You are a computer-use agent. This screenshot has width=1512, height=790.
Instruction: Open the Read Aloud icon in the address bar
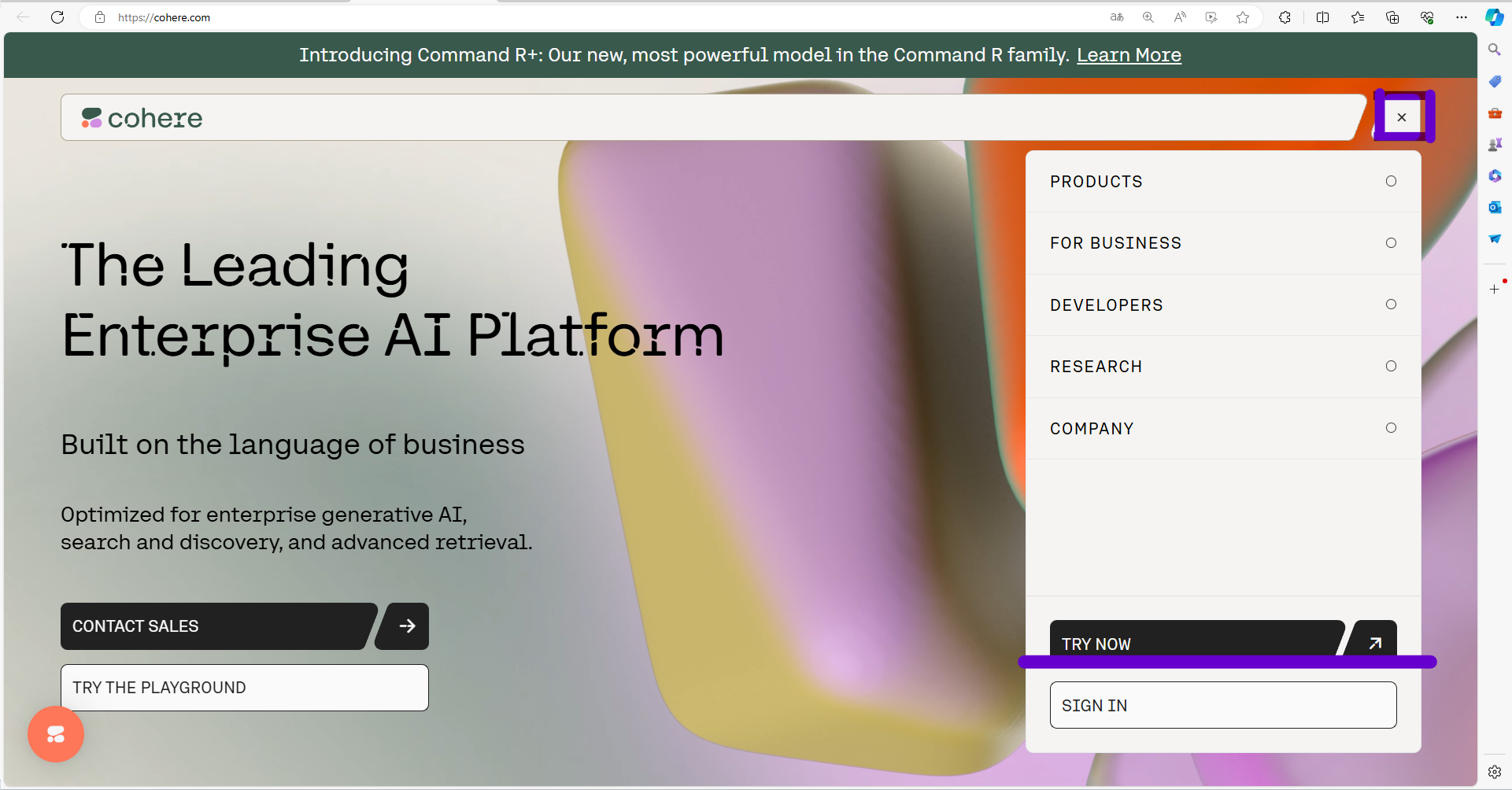pyautogui.click(x=1180, y=17)
